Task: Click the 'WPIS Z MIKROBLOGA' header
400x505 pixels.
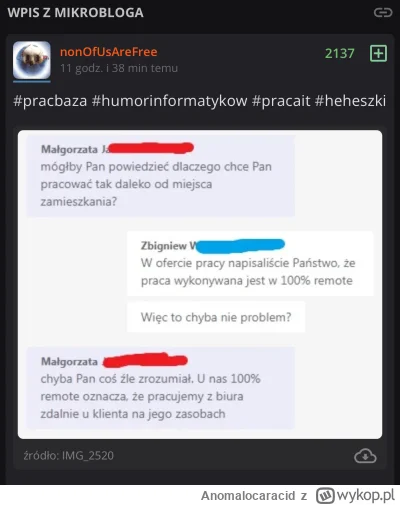Action: pyautogui.click(x=76, y=13)
